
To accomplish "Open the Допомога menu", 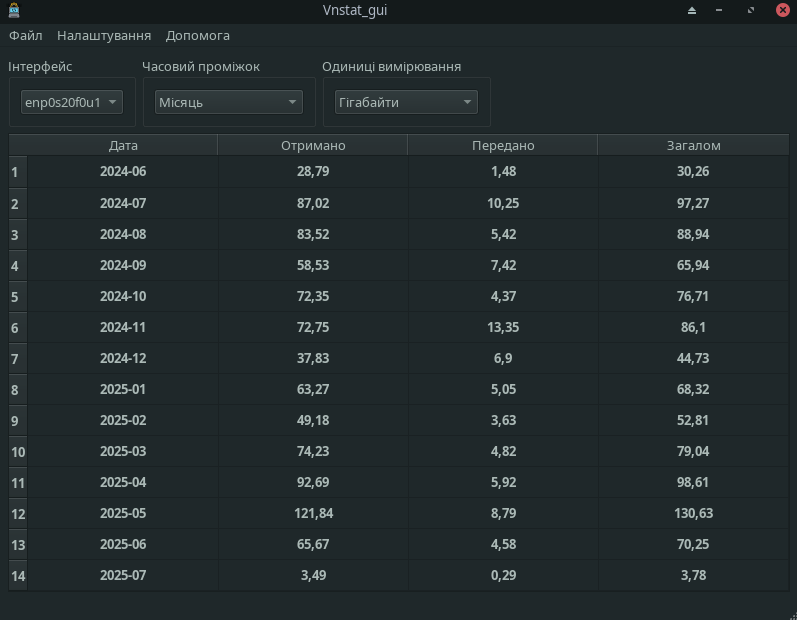I will click(198, 35).
